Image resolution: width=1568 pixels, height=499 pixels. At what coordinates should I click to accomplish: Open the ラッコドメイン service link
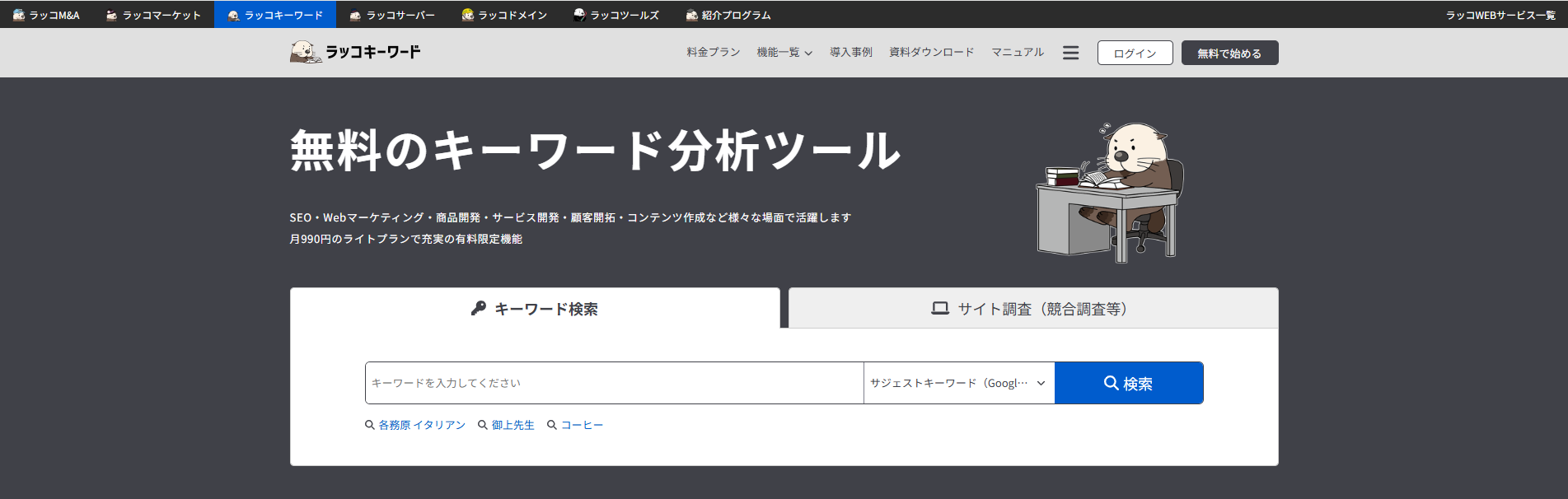[x=504, y=15]
